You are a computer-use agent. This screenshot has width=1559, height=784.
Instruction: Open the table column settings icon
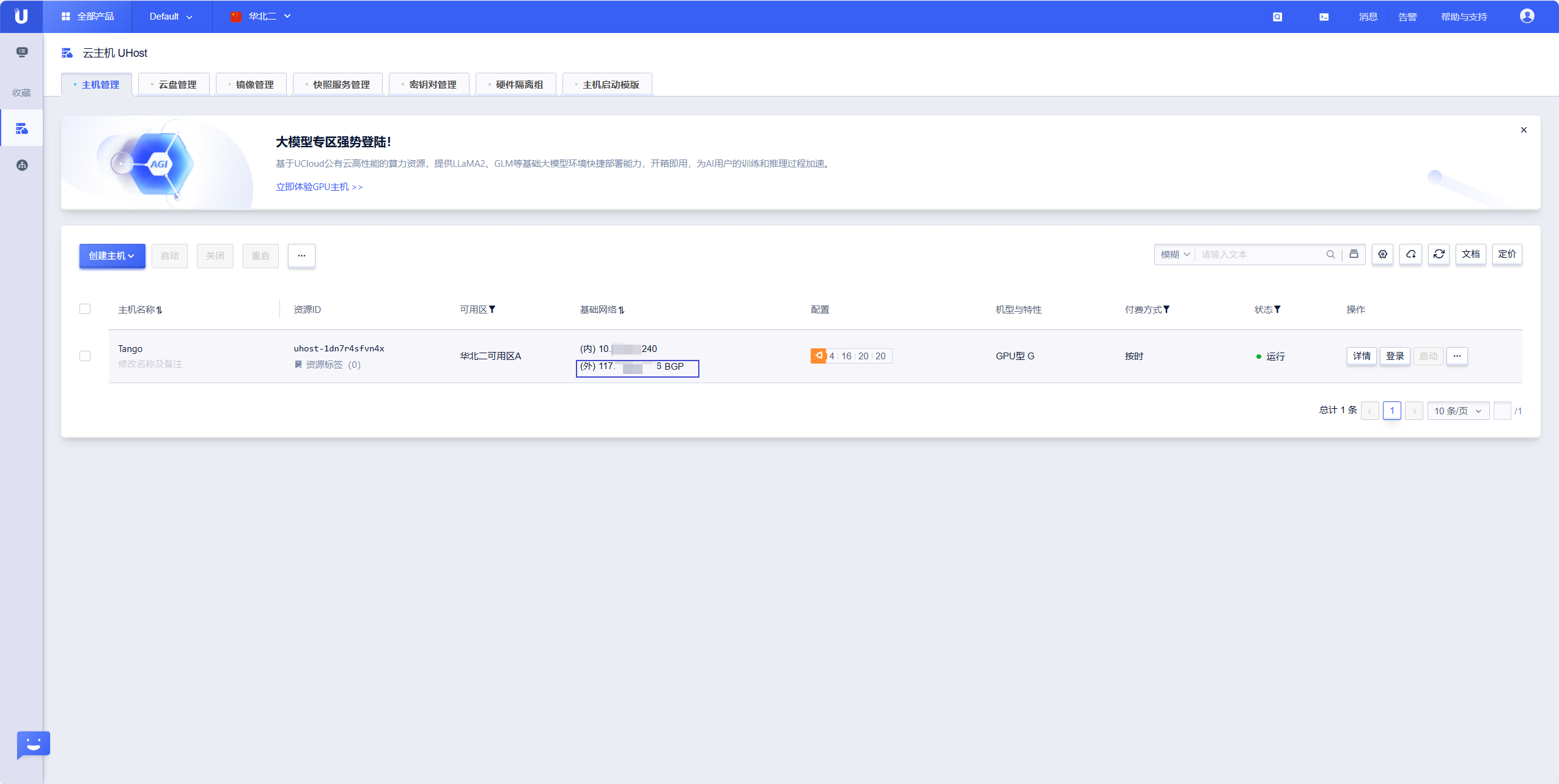point(1382,254)
